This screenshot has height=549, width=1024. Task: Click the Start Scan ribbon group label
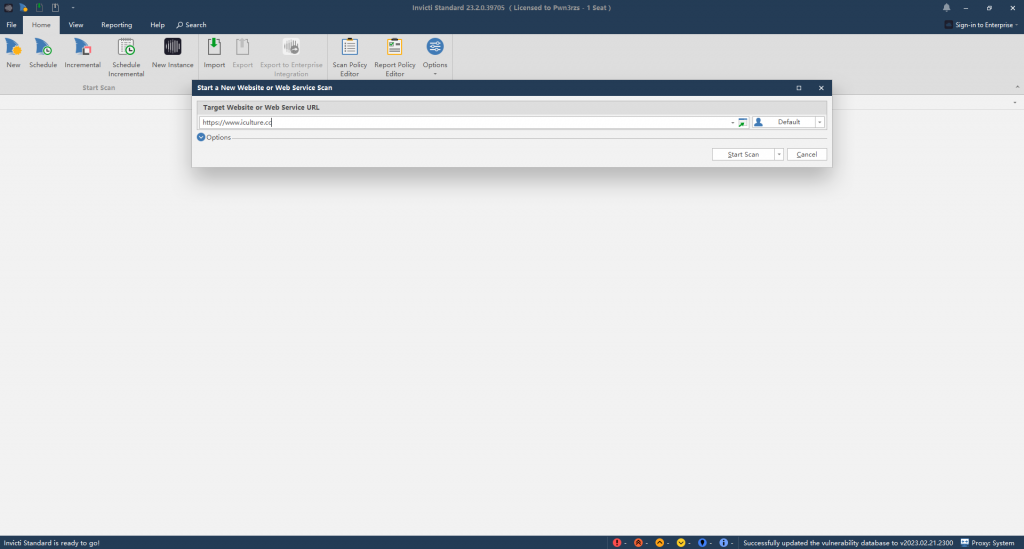[x=99, y=87]
